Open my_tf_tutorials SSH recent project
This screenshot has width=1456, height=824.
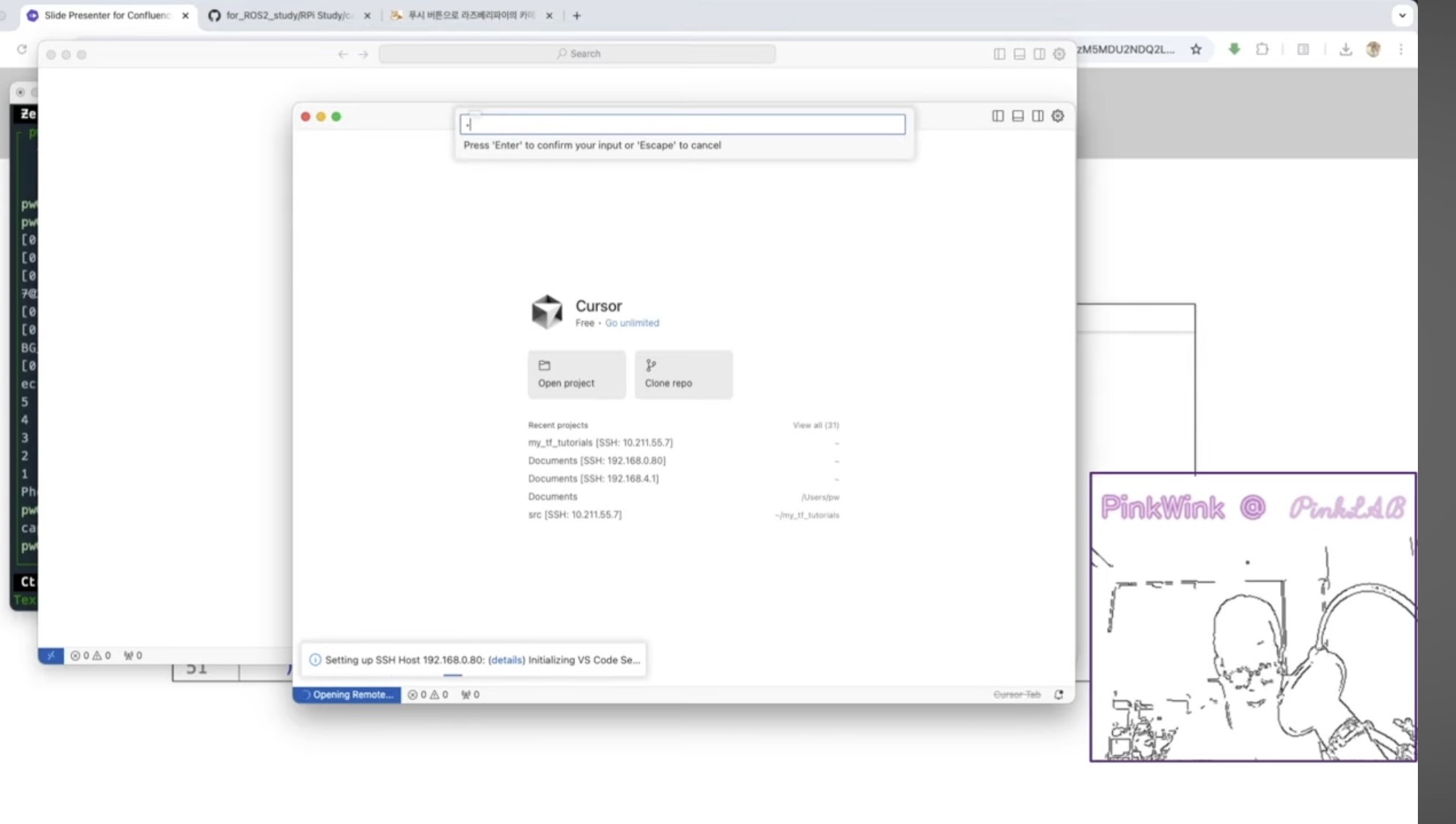tap(600, 443)
